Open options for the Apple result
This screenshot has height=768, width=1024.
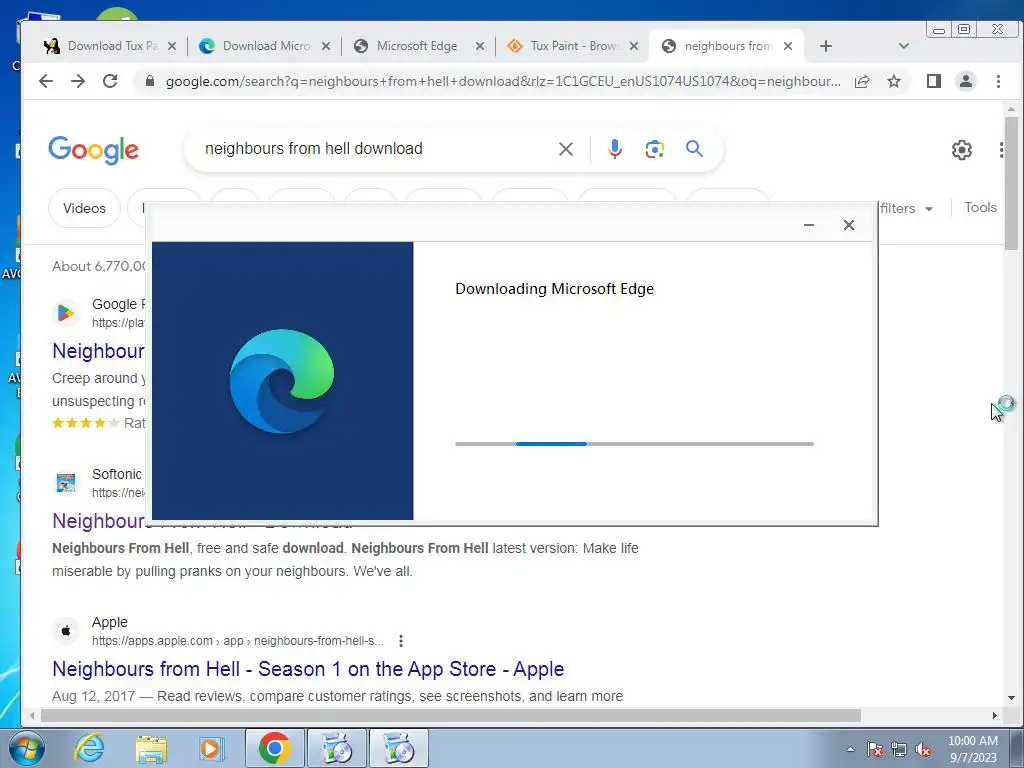coord(400,641)
